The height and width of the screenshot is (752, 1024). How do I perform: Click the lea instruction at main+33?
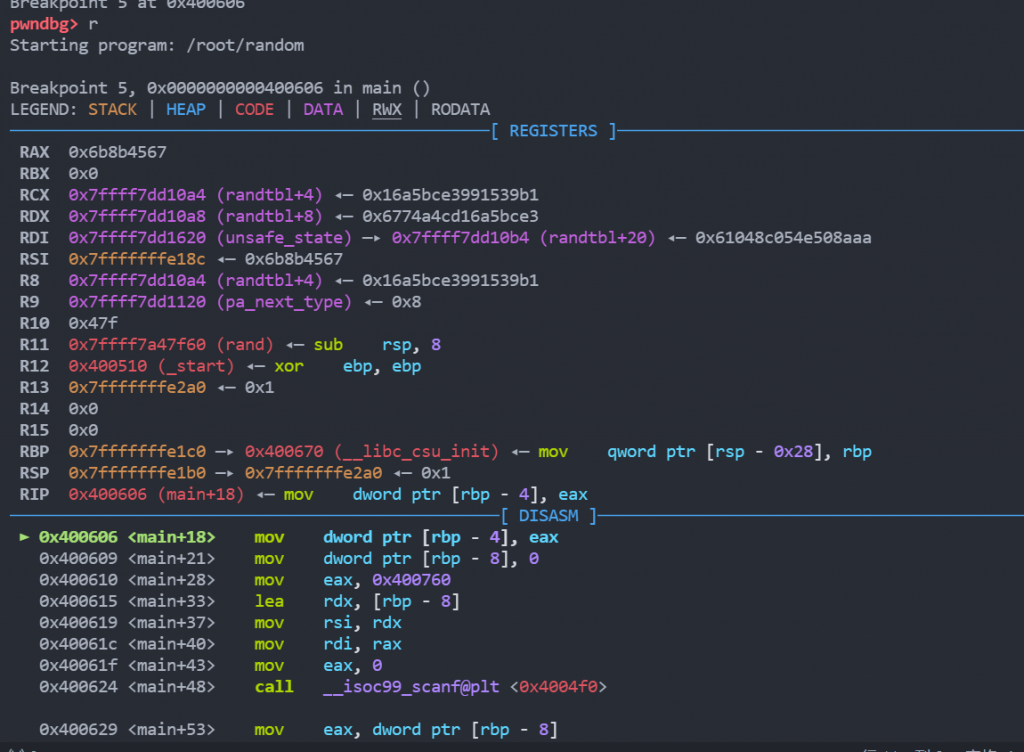pos(269,601)
